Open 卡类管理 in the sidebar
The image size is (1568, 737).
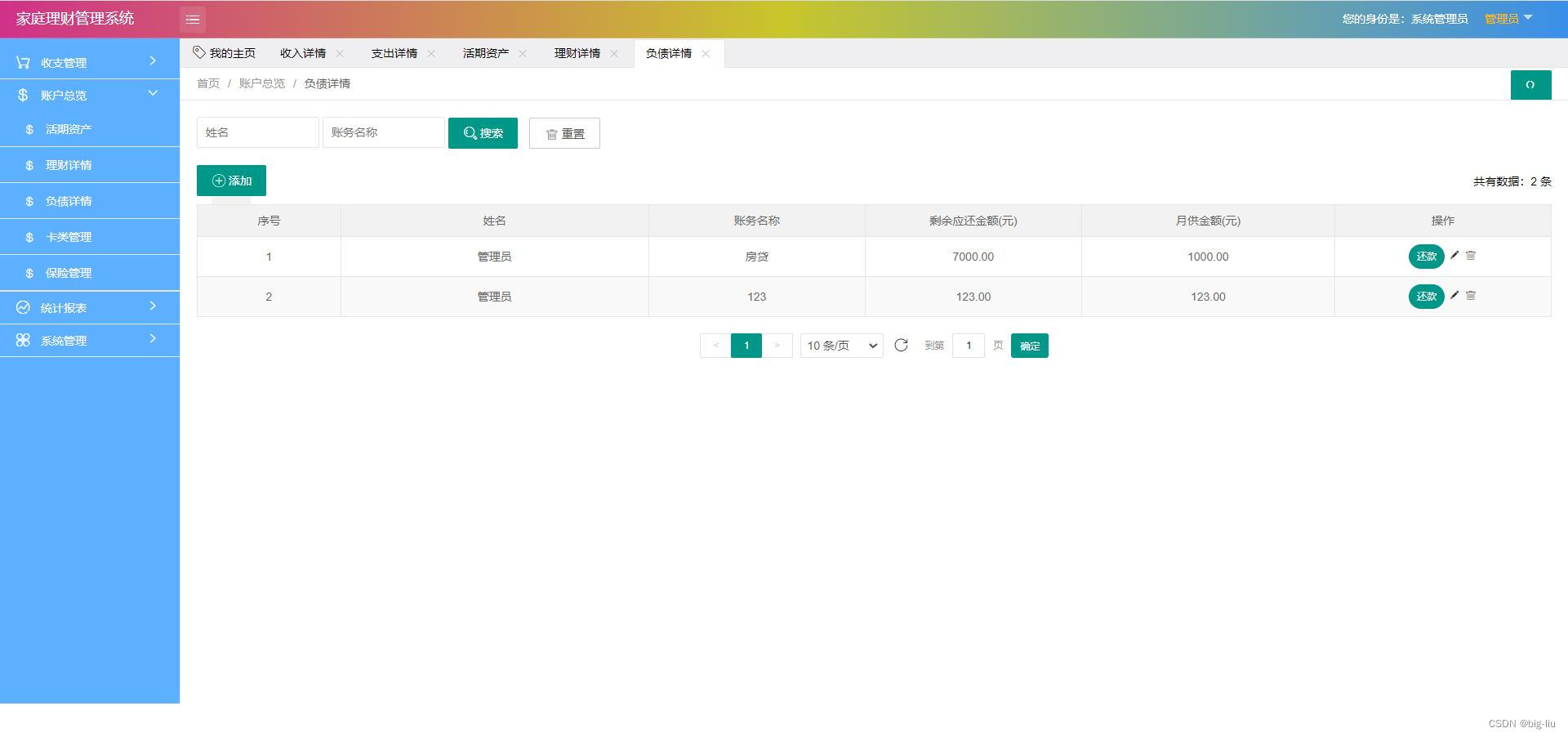90,237
